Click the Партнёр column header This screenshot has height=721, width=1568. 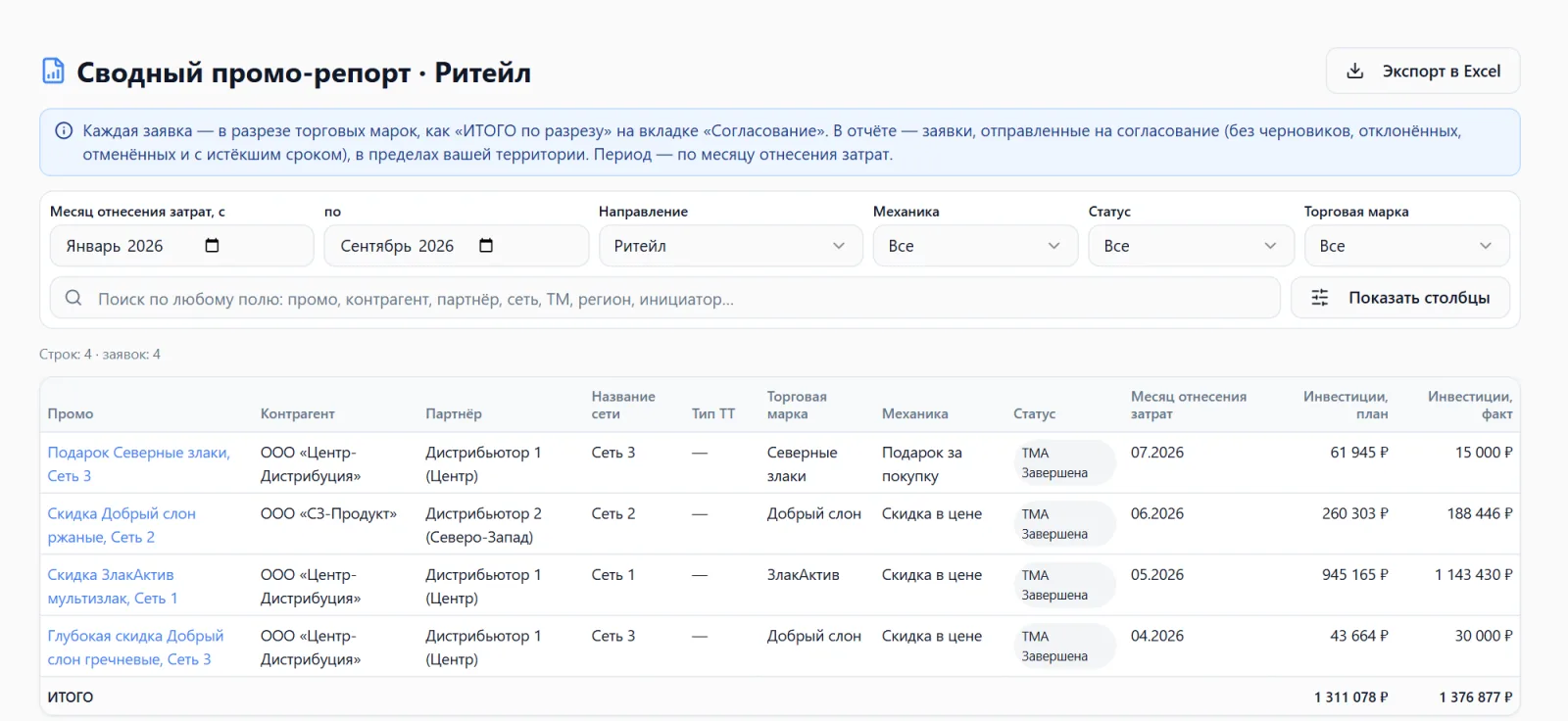click(x=454, y=413)
